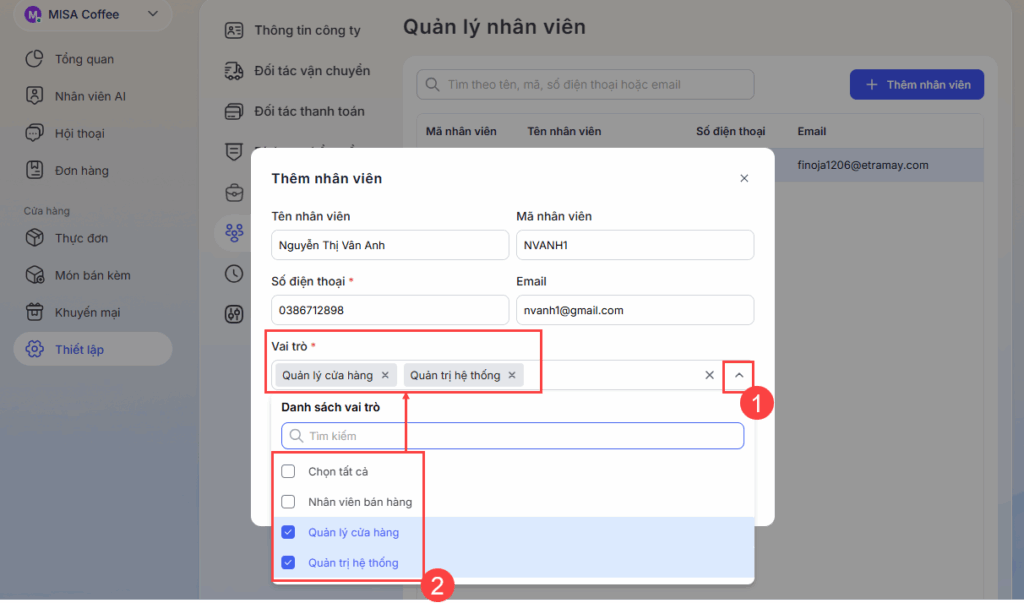The width and height of the screenshot is (1024, 603).
Task: Remove the Quản trị hệ thống role tag
Action: (x=512, y=375)
